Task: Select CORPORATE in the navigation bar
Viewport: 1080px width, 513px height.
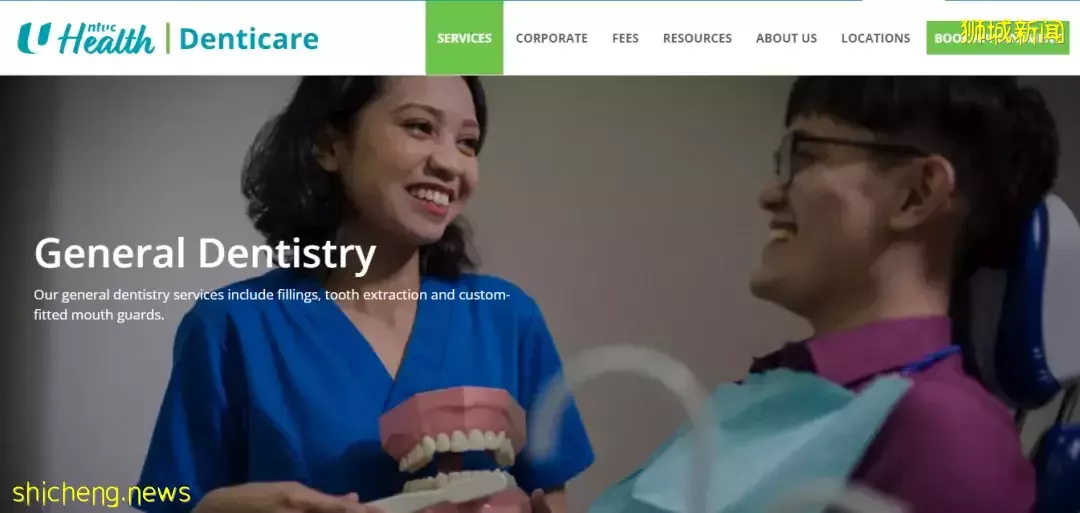Action: click(552, 39)
